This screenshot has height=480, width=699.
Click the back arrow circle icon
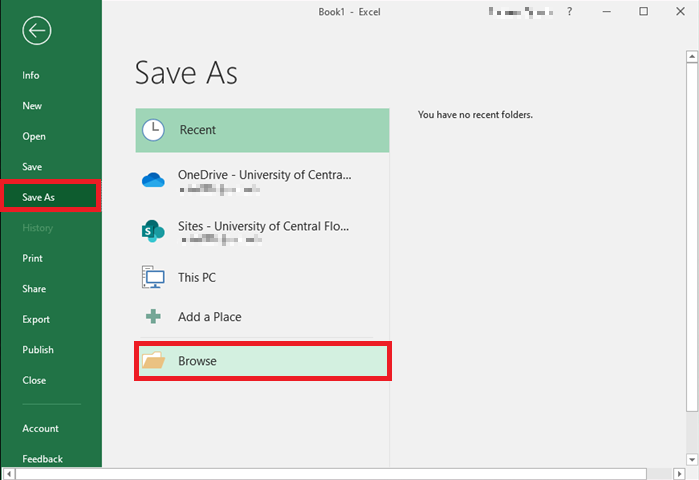tap(37, 30)
